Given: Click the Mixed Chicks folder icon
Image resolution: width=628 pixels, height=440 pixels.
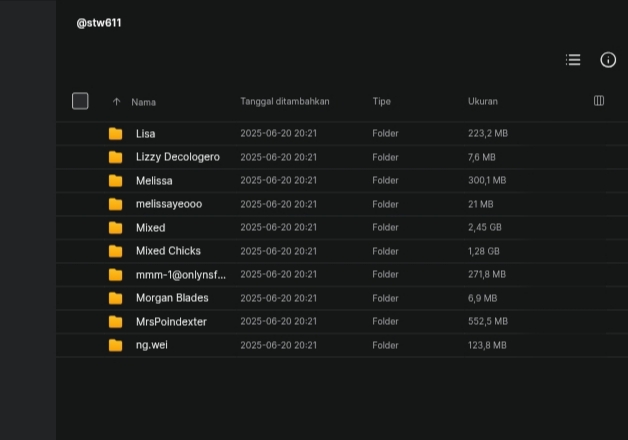Looking at the screenshot, I should point(115,251).
